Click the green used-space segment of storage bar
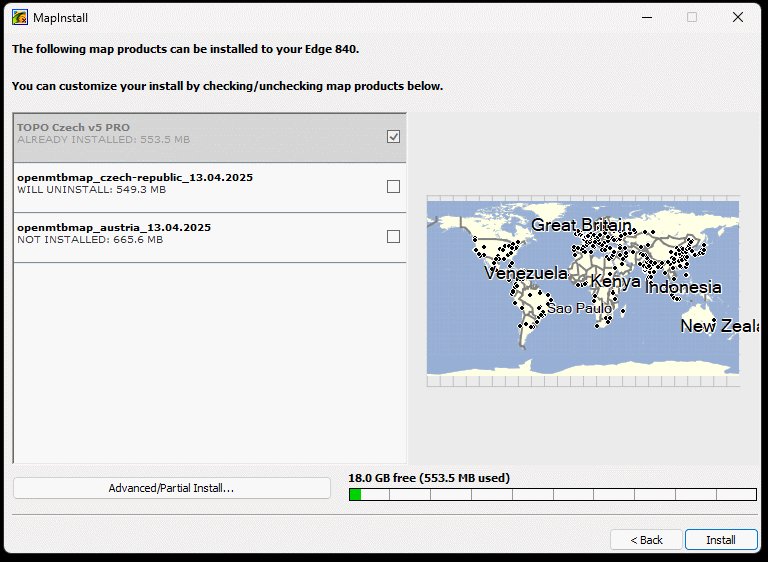 pyautogui.click(x=355, y=494)
